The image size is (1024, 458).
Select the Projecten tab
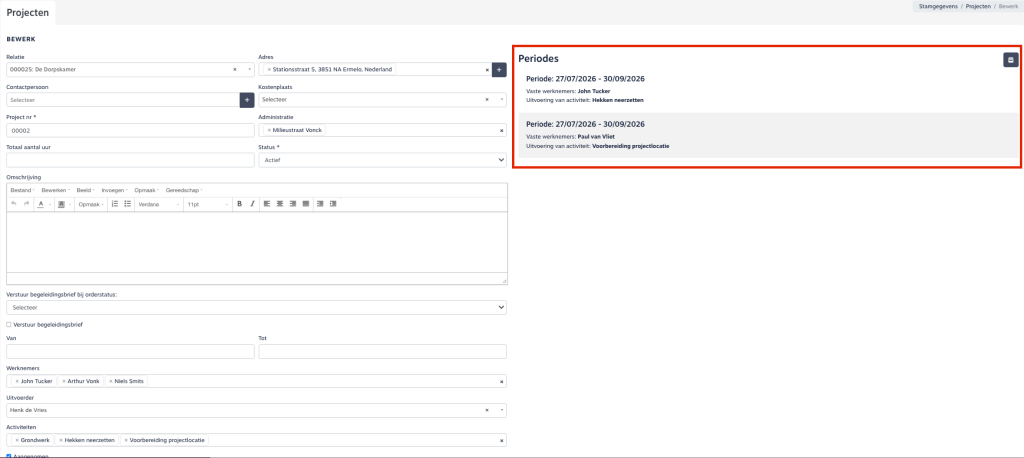tap(28, 12)
